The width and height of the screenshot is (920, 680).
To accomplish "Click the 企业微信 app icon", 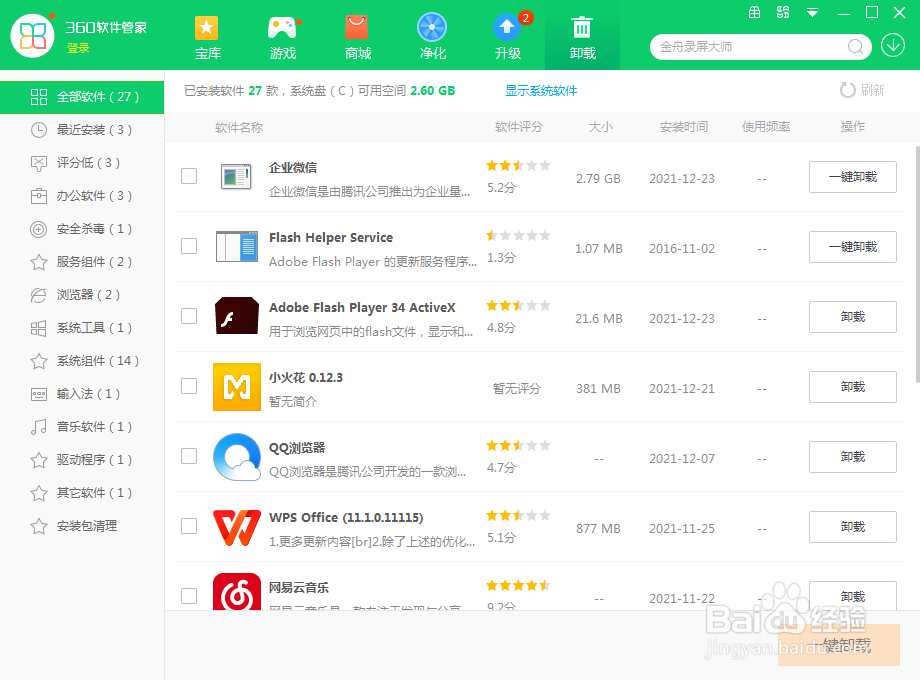I will [236, 176].
